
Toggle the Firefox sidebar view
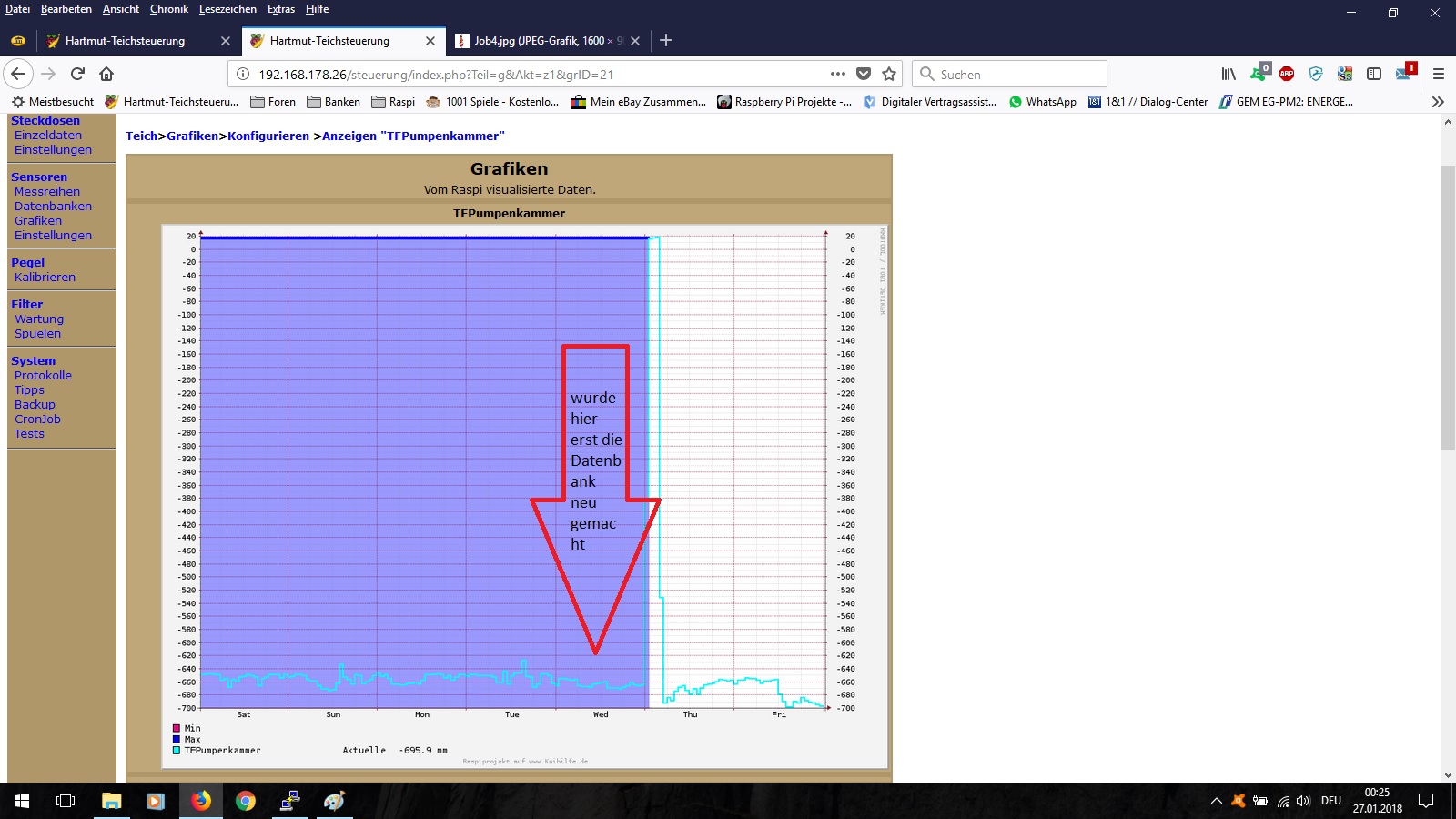coord(1374,74)
